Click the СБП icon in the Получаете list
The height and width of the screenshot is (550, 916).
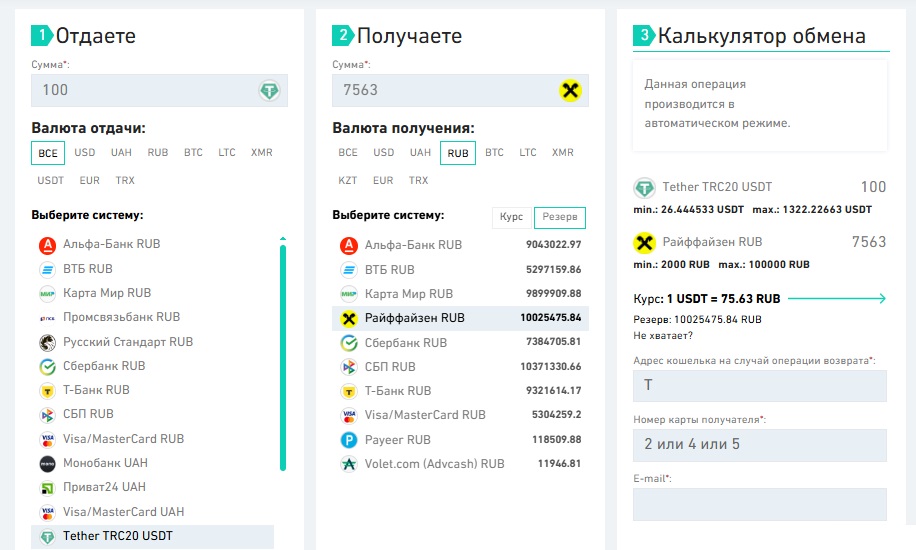[x=349, y=367]
